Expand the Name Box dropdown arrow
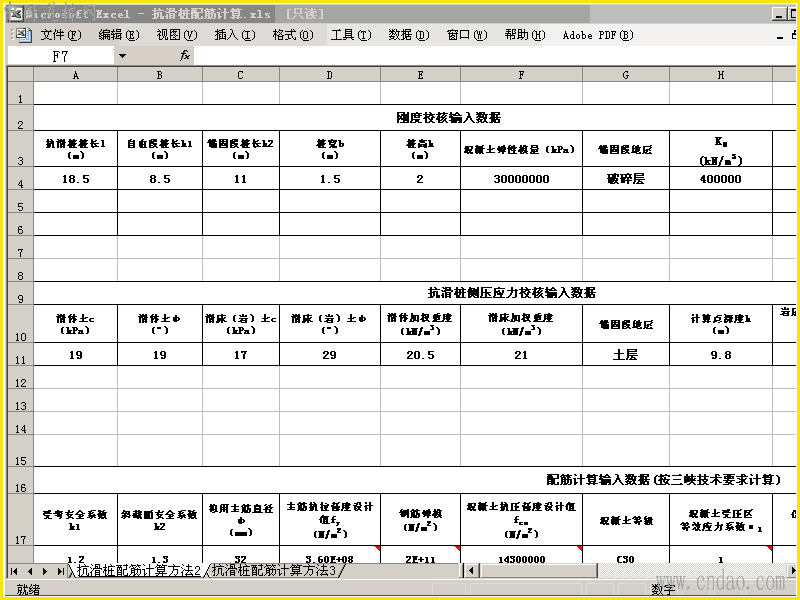The width and height of the screenshot is (800, 600). [x=122, y=56]
